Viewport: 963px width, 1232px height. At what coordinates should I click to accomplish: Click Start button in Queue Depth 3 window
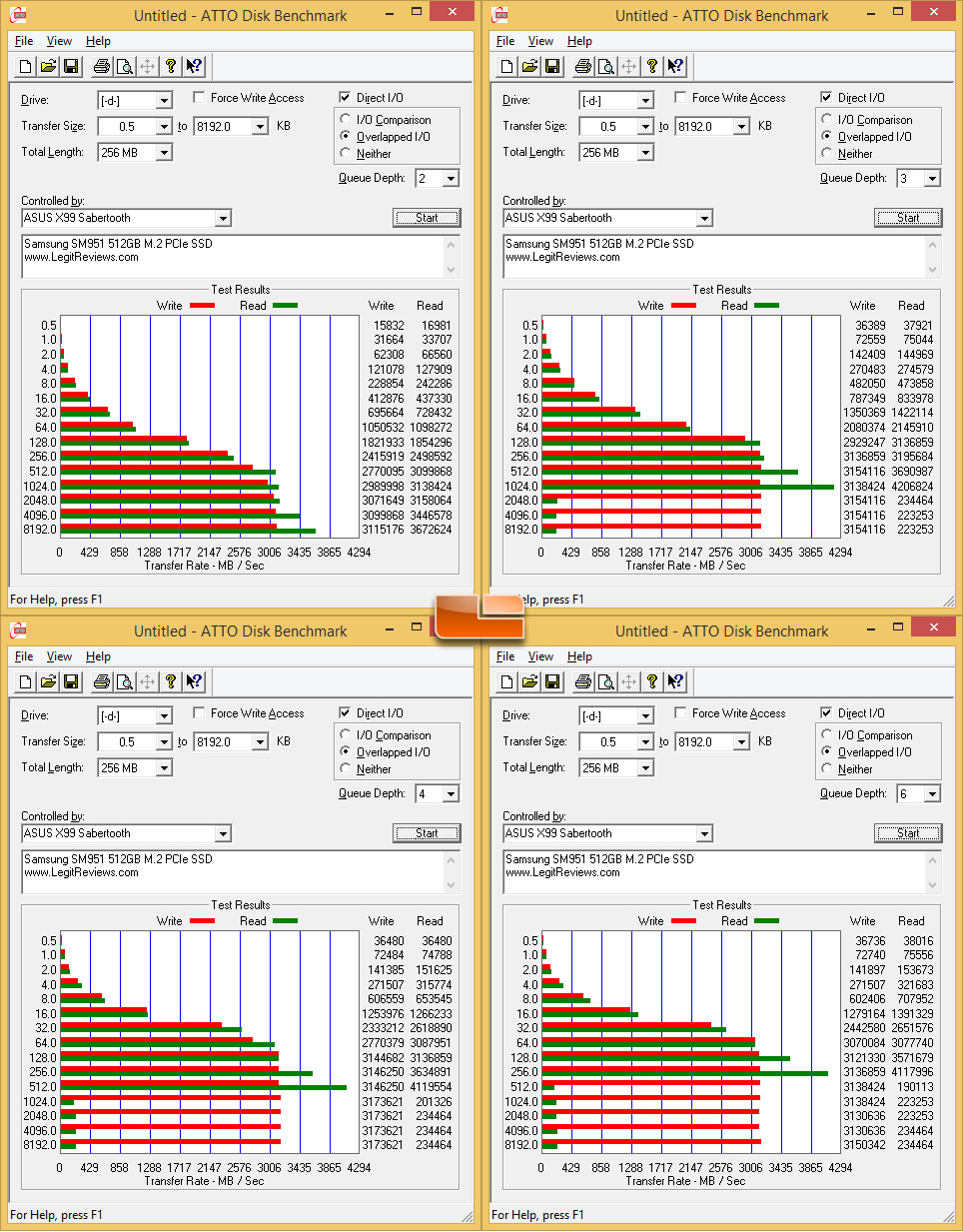[x=908, y=217]
